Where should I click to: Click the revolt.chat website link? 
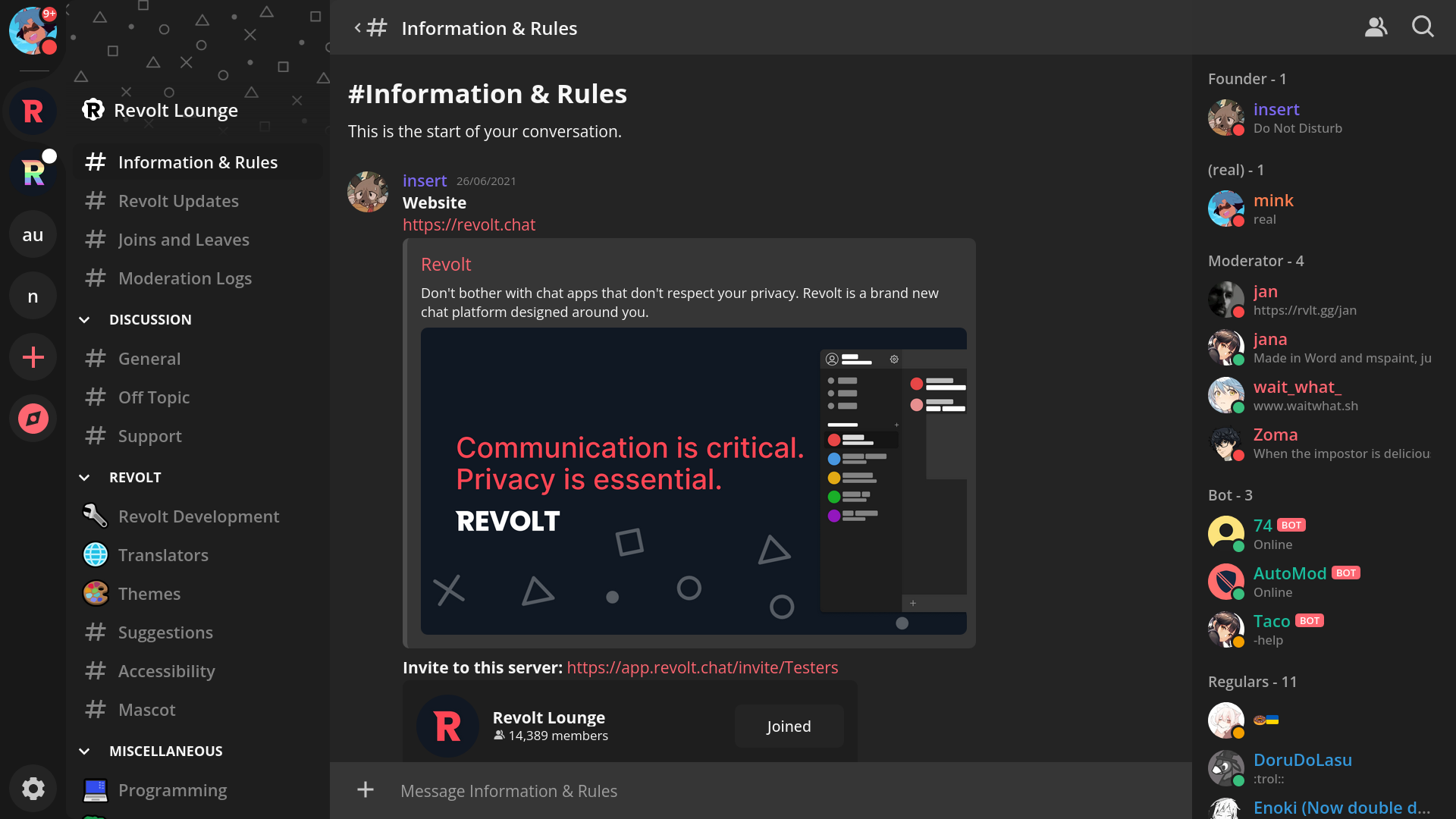click(468, 224)
